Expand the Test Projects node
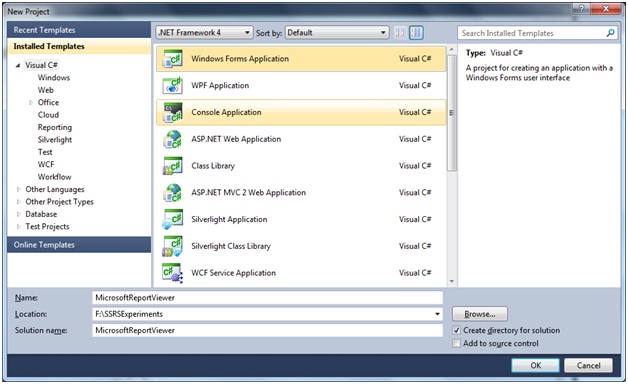Viewport: 628px width, 384px height. click(x=18, y=227)
